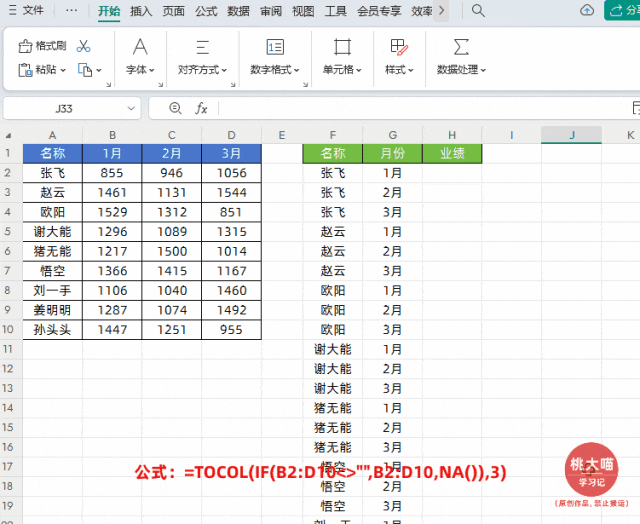The height and width of the screenshot is (524, 640).
Task: Click the name box showing J33
Action: tap(64, 109)
